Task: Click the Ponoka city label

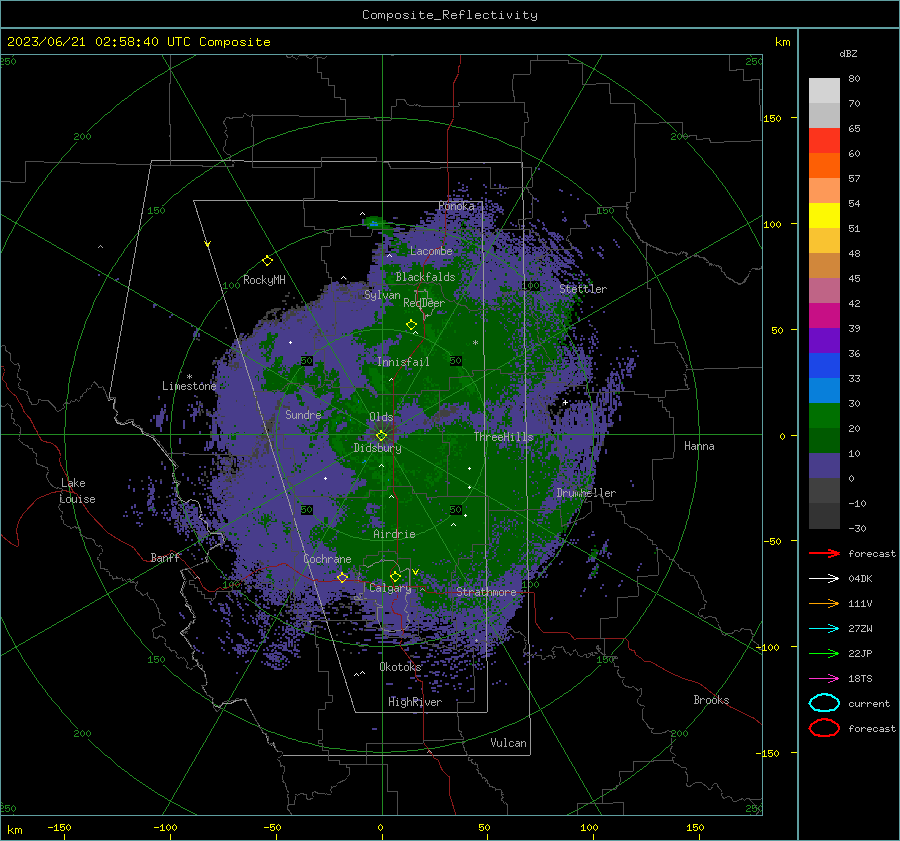Action: pos(456,206)
